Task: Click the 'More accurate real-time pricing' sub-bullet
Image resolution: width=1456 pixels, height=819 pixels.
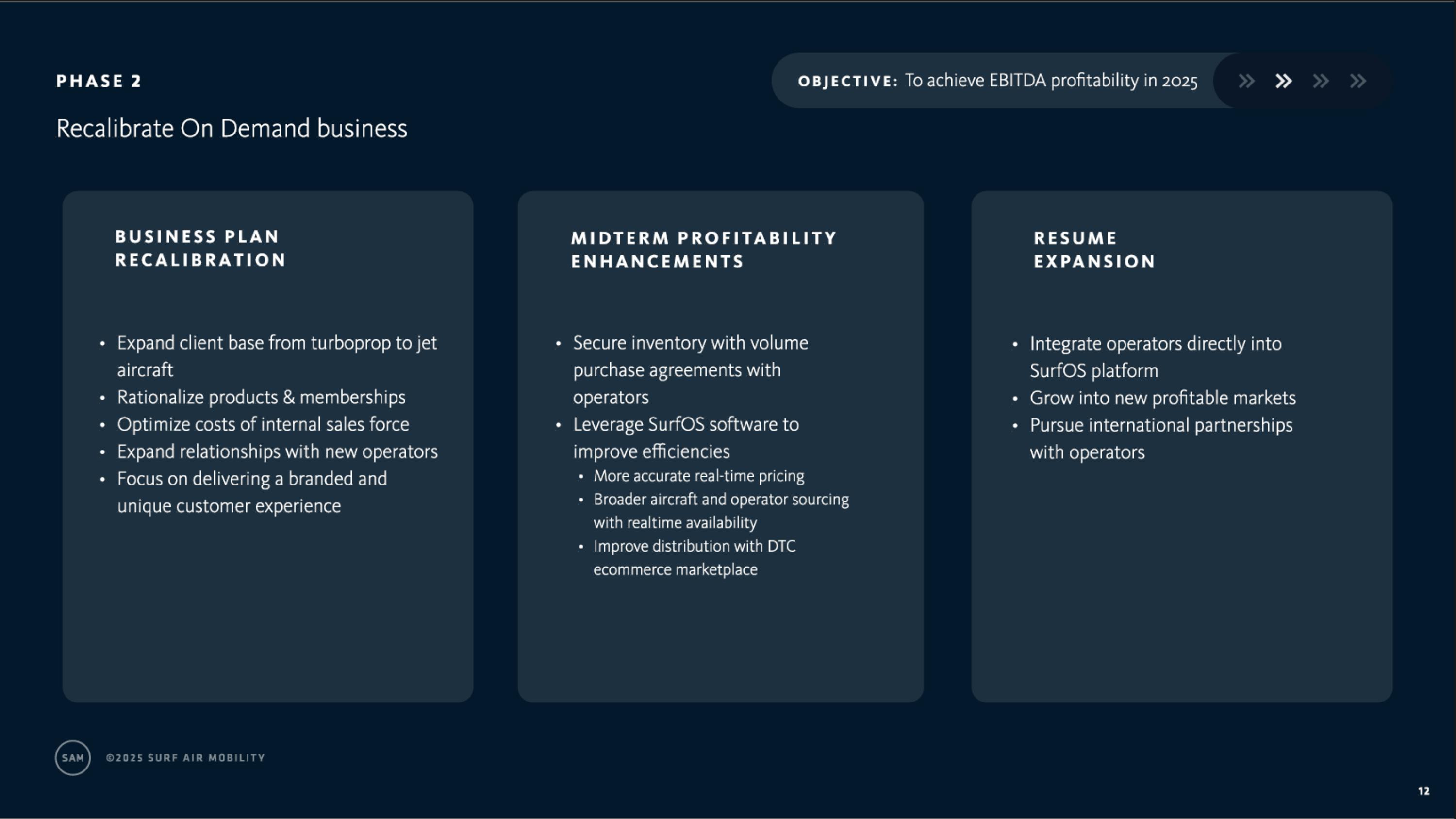Action: click(x=698, y=476)
